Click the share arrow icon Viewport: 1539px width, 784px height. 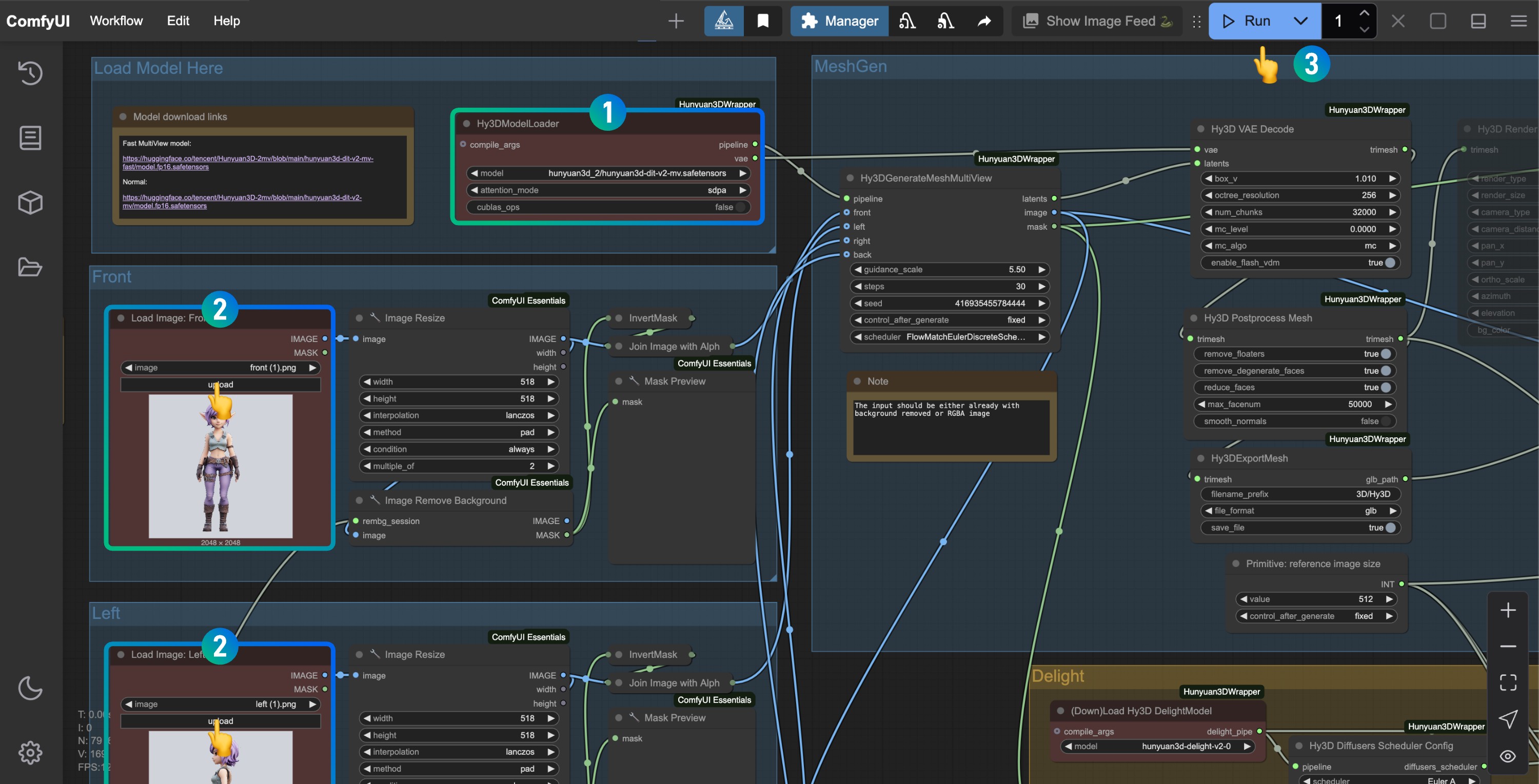coord(984,21)
